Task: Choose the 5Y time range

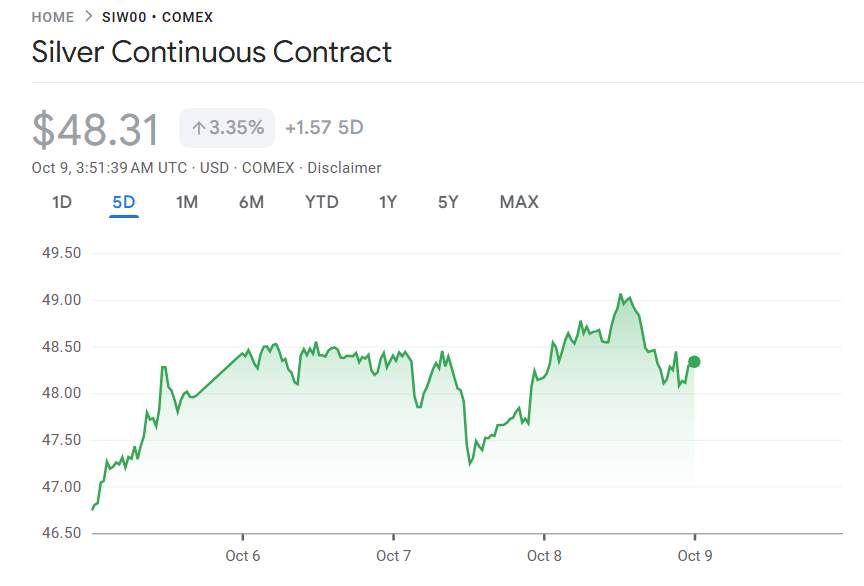Action: coord(448,202)
